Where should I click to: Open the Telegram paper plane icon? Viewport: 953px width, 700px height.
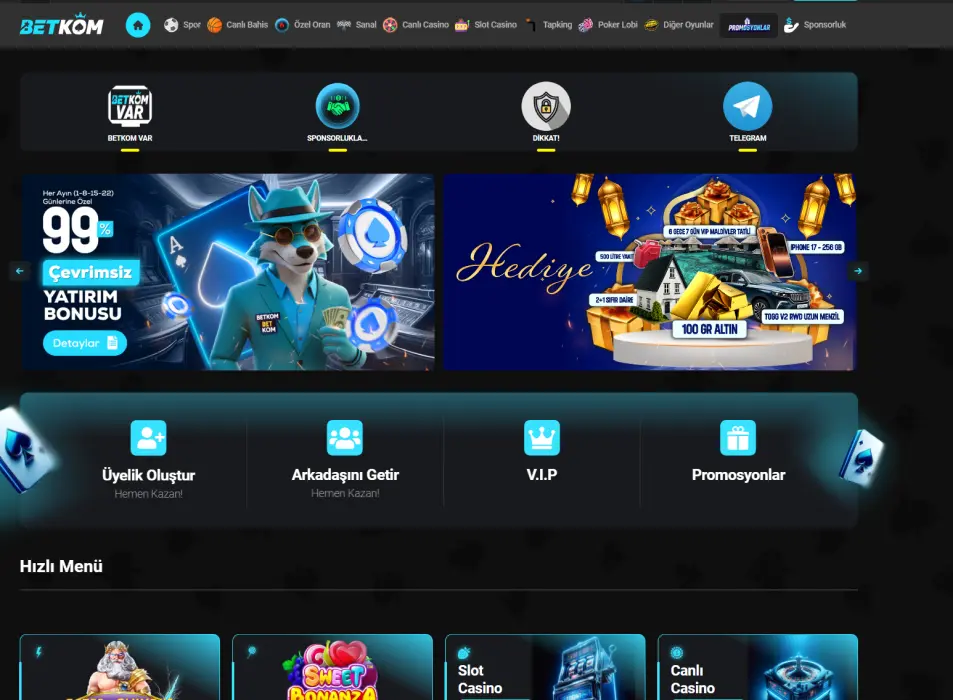pos(747,106)
